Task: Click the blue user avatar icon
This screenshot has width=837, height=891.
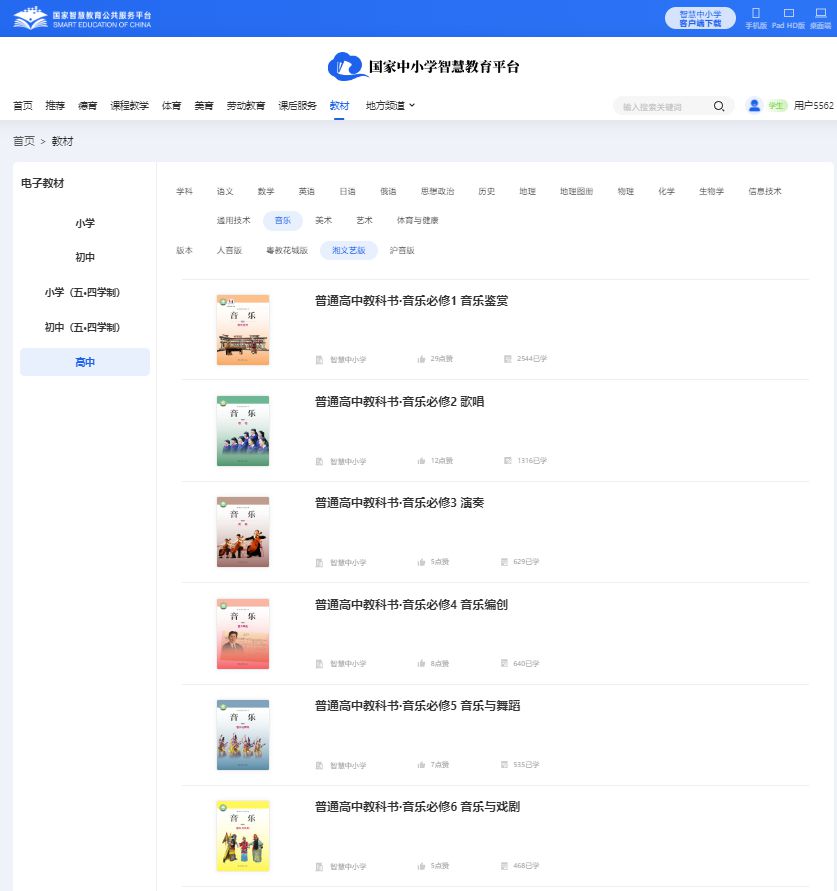Action: tap(754, 105)
